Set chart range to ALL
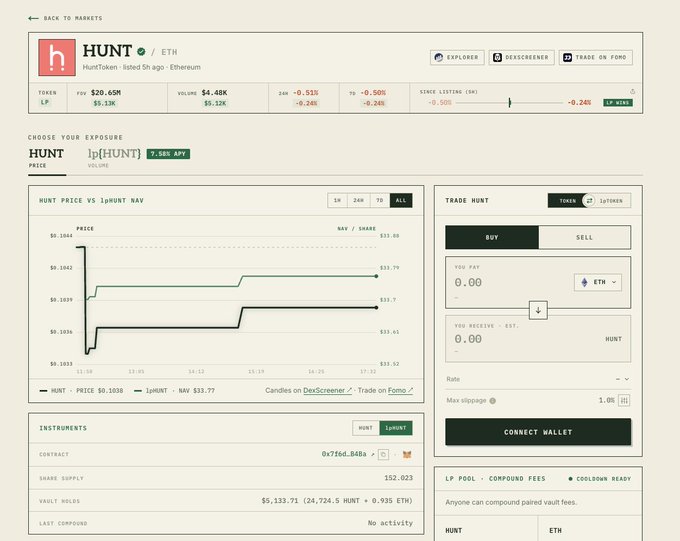This screenshot has height=541, width=680. (x=401, y=200)
